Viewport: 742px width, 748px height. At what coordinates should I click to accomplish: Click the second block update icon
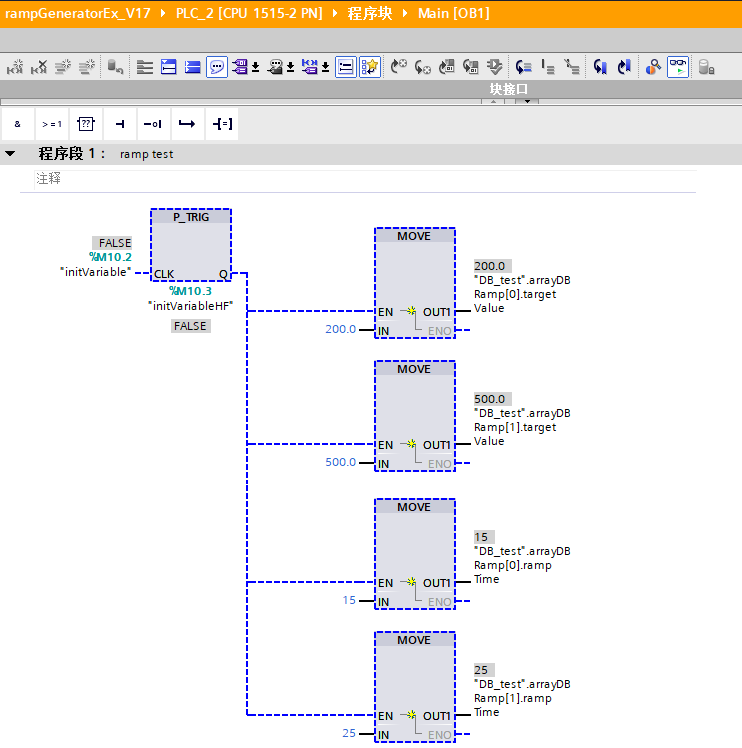point(470,67)
